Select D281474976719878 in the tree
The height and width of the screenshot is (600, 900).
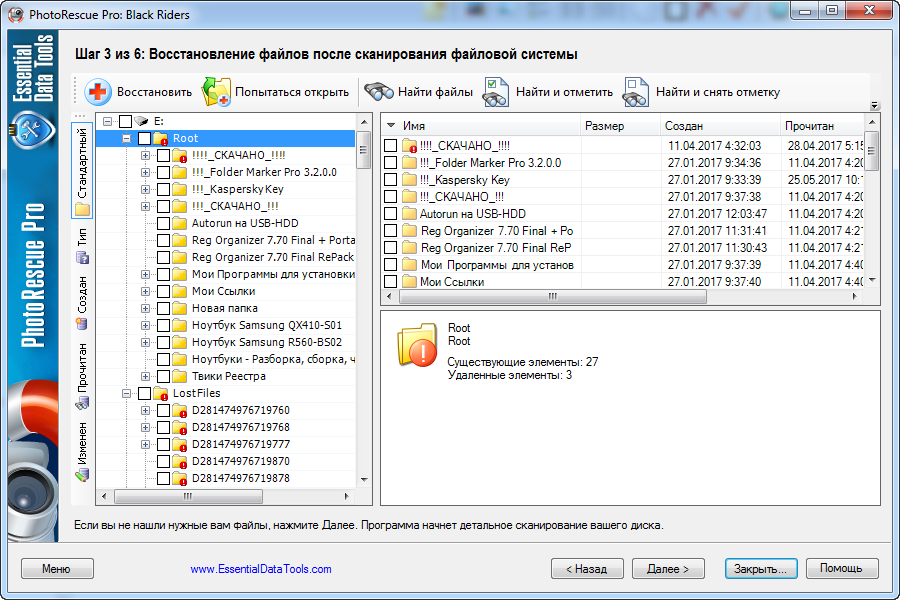[x=240, y=479]
